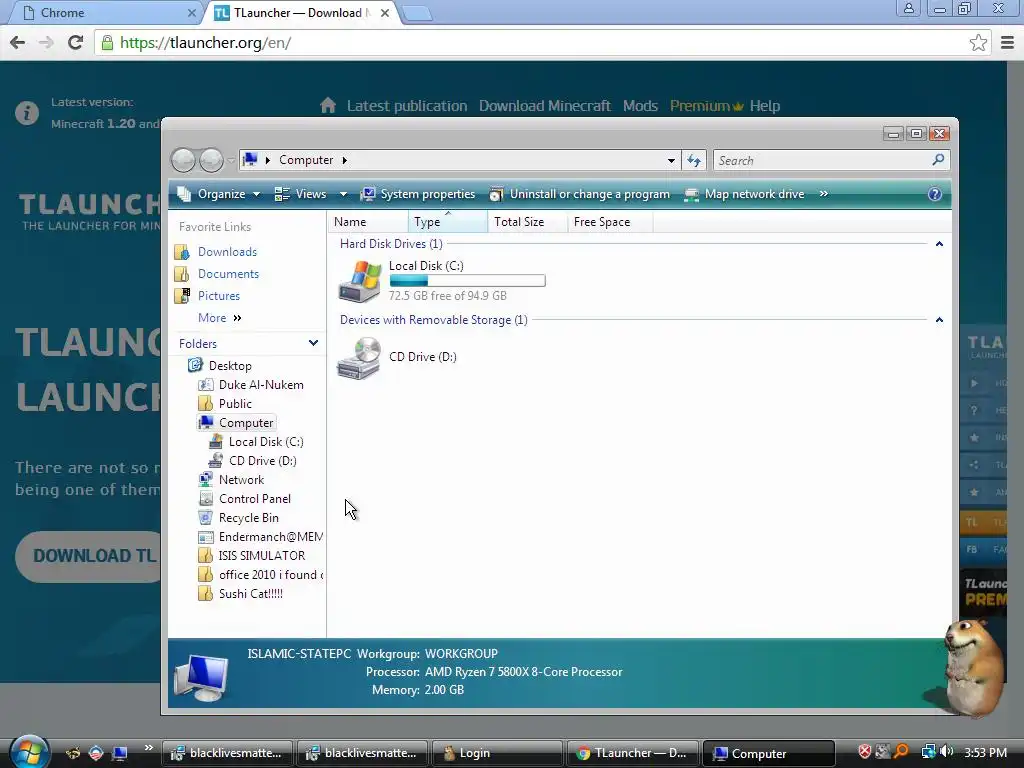Select ISIS SIMULATOR folder in tree

(261, 556)
